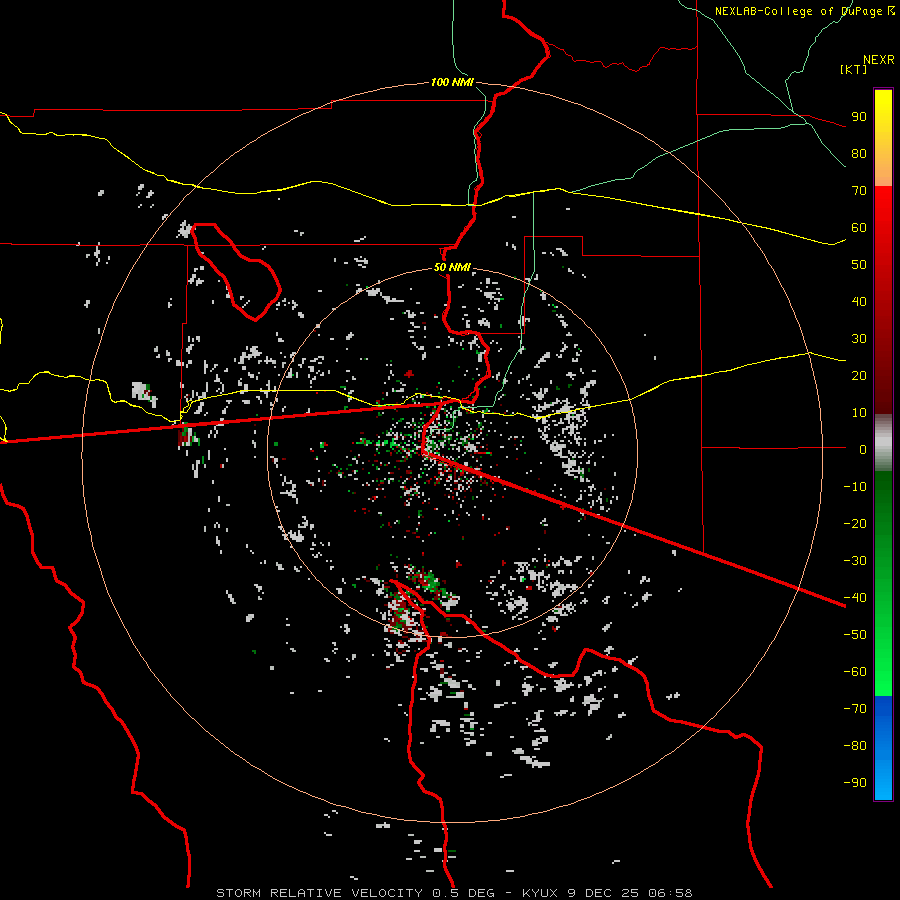Click the [KT] units label
Viewport: 900px width, 900px height.
tap(854, 69)
